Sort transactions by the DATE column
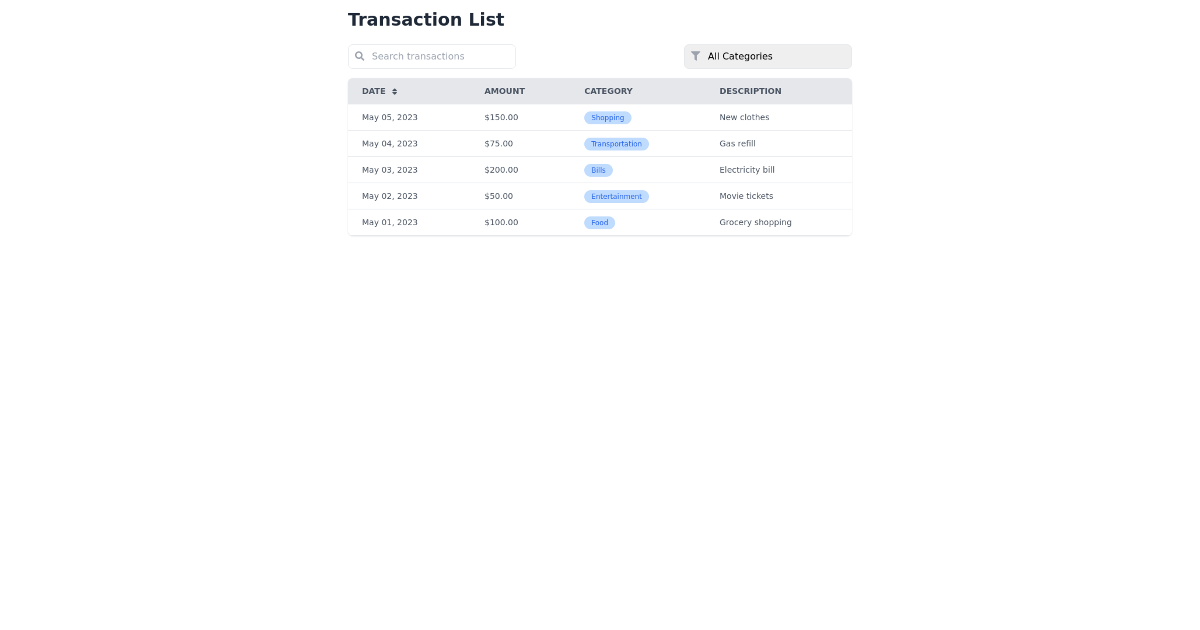Viewport: 1200px width, 630px height. [x=374, y=91]
